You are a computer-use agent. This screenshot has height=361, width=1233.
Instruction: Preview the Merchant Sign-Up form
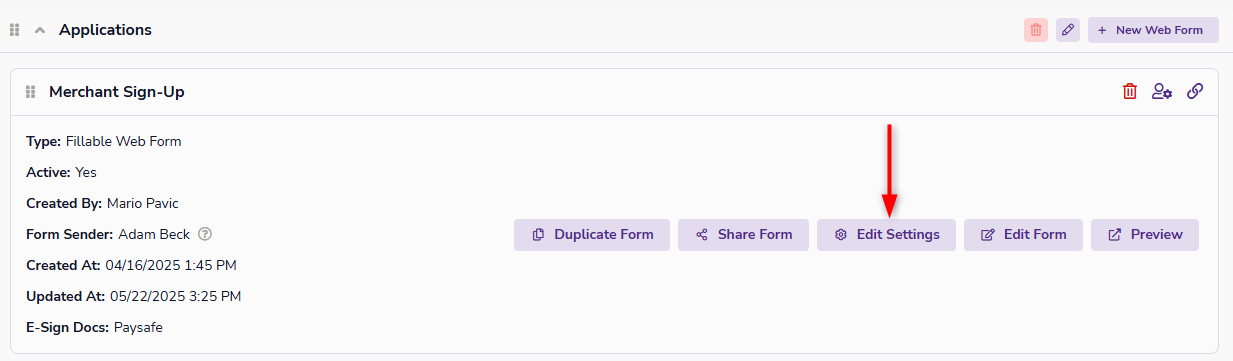(x=1145, y=234)
